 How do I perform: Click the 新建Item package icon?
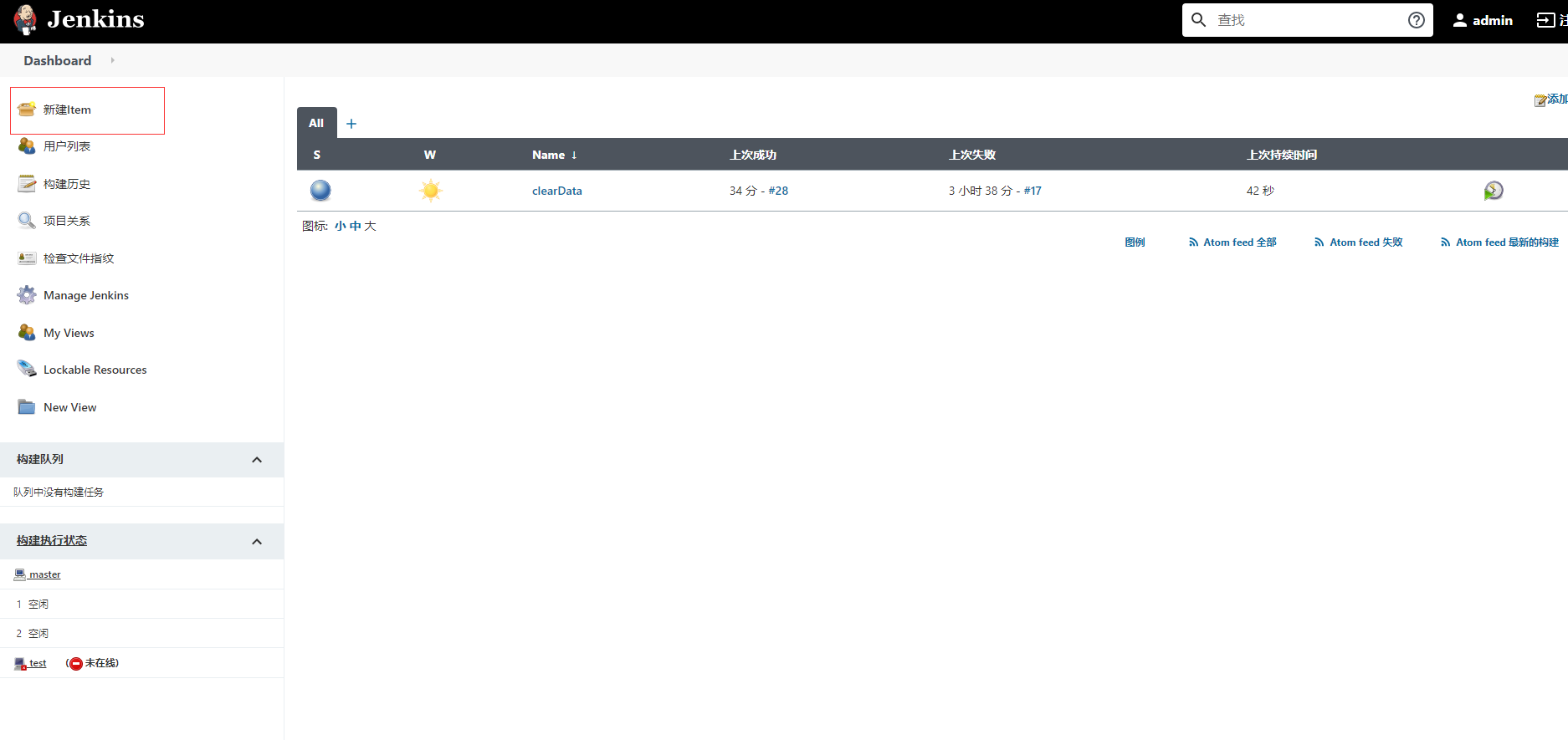click(x=27, y=110)
